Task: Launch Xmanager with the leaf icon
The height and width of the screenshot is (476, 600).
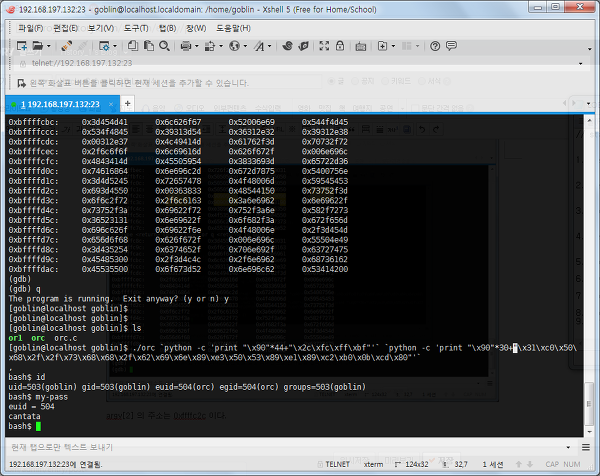Action: point(303,46)
